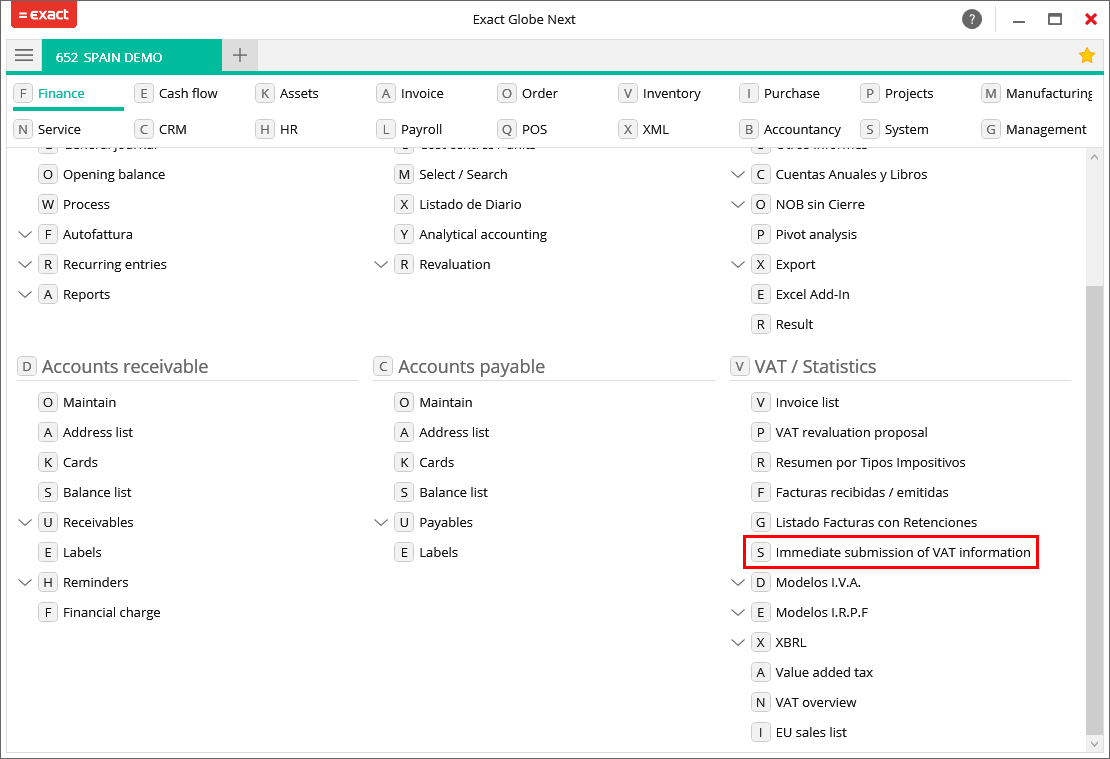Click the V key icon beside Invoice list
This screenshot has width=1110, height=759.
pyautogui.click(x=761, y=402)
